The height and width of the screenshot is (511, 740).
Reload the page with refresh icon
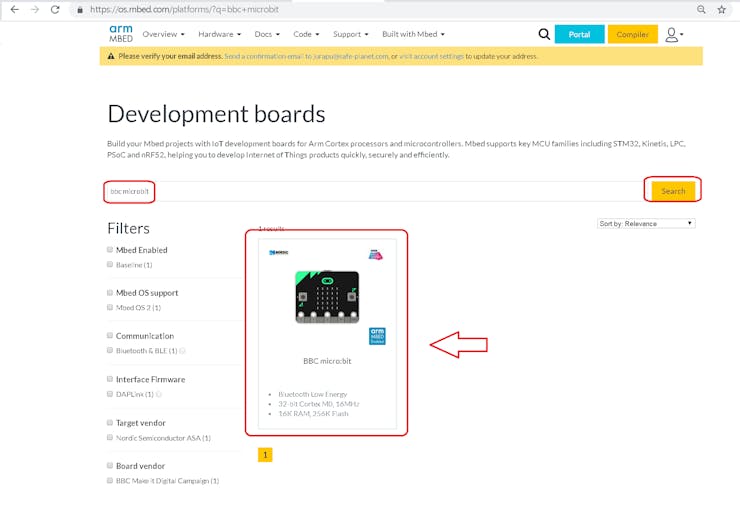(55, 9)
